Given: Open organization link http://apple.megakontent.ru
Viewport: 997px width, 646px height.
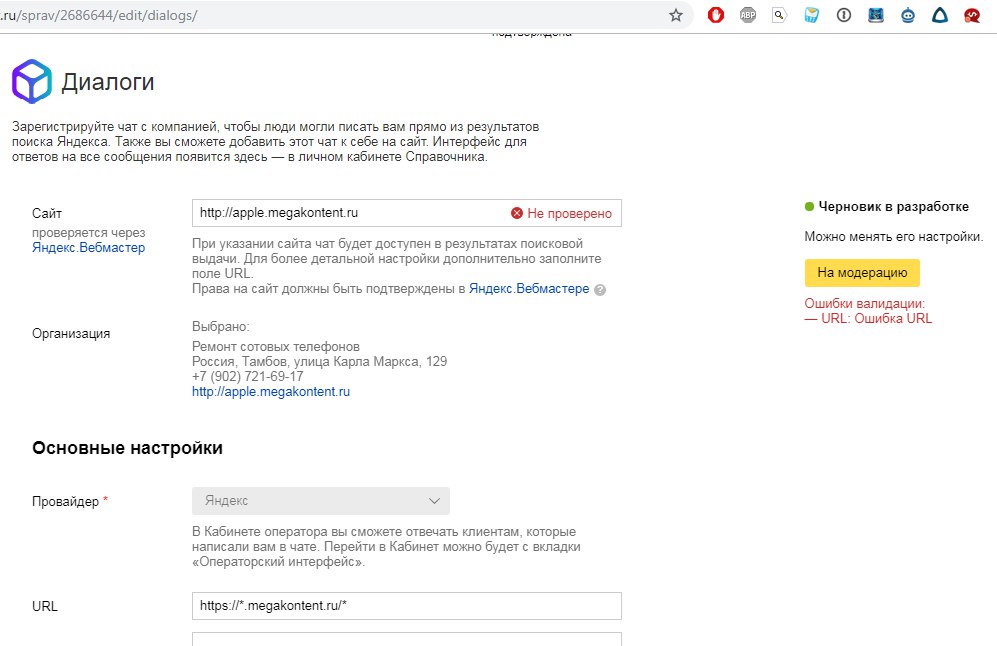Looking at the screenshot, I should tap(271, 392).
